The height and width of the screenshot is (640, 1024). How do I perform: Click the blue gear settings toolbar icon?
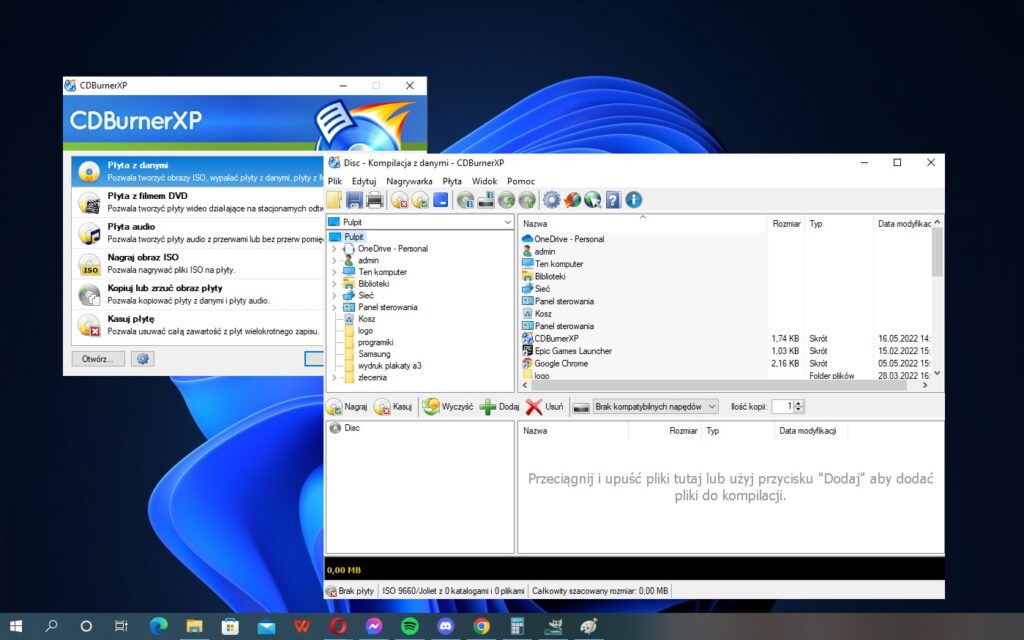(552, 200)
